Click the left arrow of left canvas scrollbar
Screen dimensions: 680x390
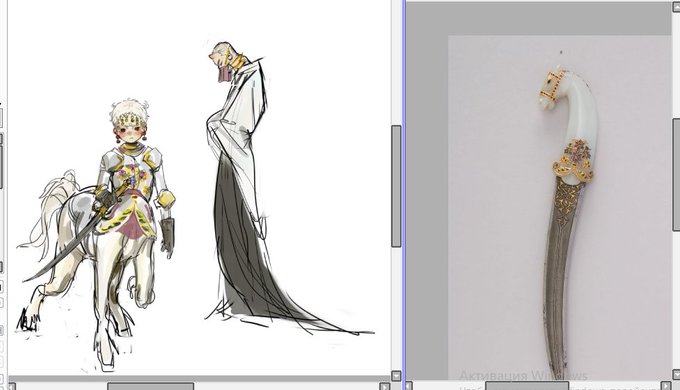tap(12, 386)
